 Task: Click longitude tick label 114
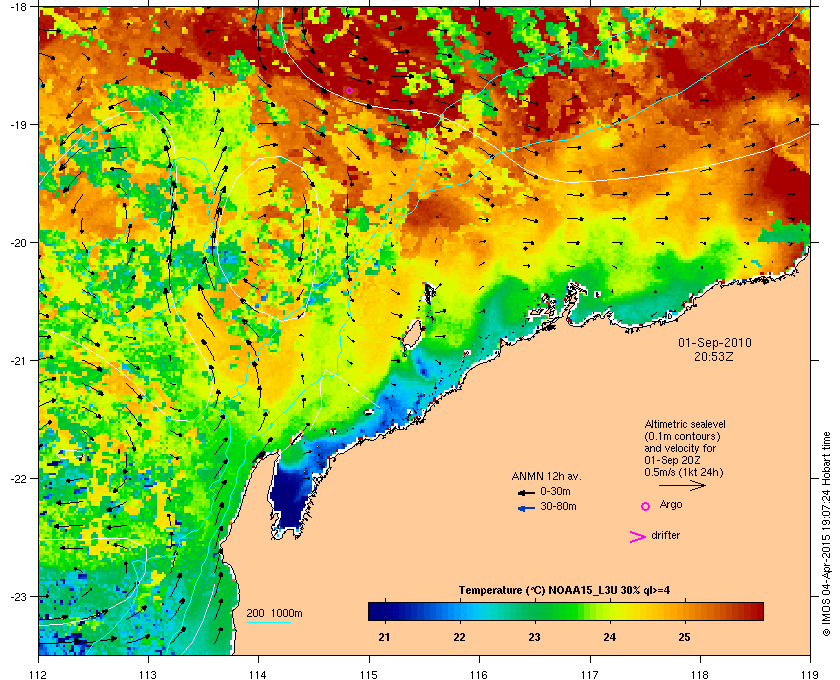258,674
